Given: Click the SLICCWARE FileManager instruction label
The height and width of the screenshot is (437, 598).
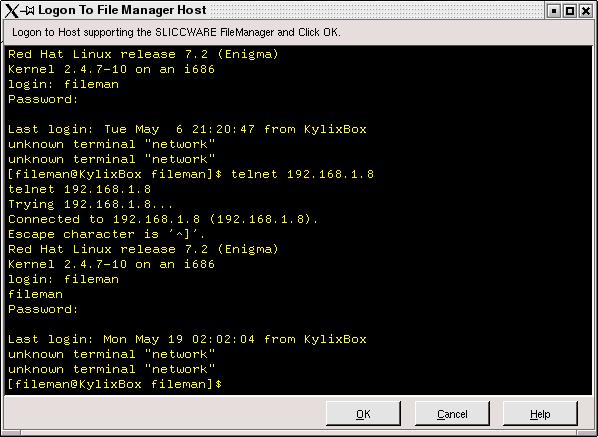Looking at the screenshot, I should click(176, 32).
